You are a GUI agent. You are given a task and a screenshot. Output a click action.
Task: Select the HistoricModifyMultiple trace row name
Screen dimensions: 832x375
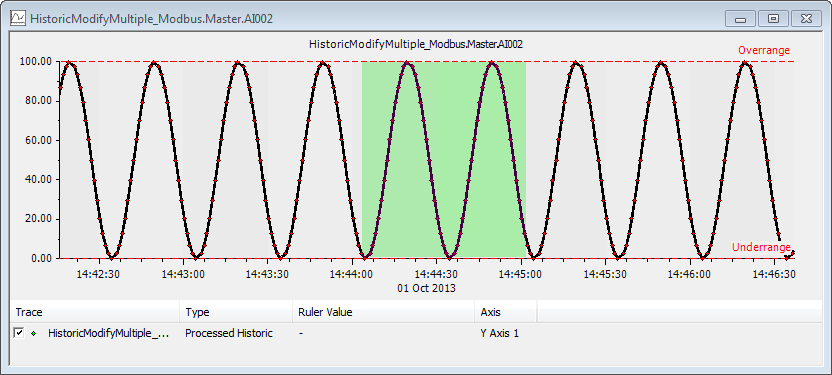(109, 334)
